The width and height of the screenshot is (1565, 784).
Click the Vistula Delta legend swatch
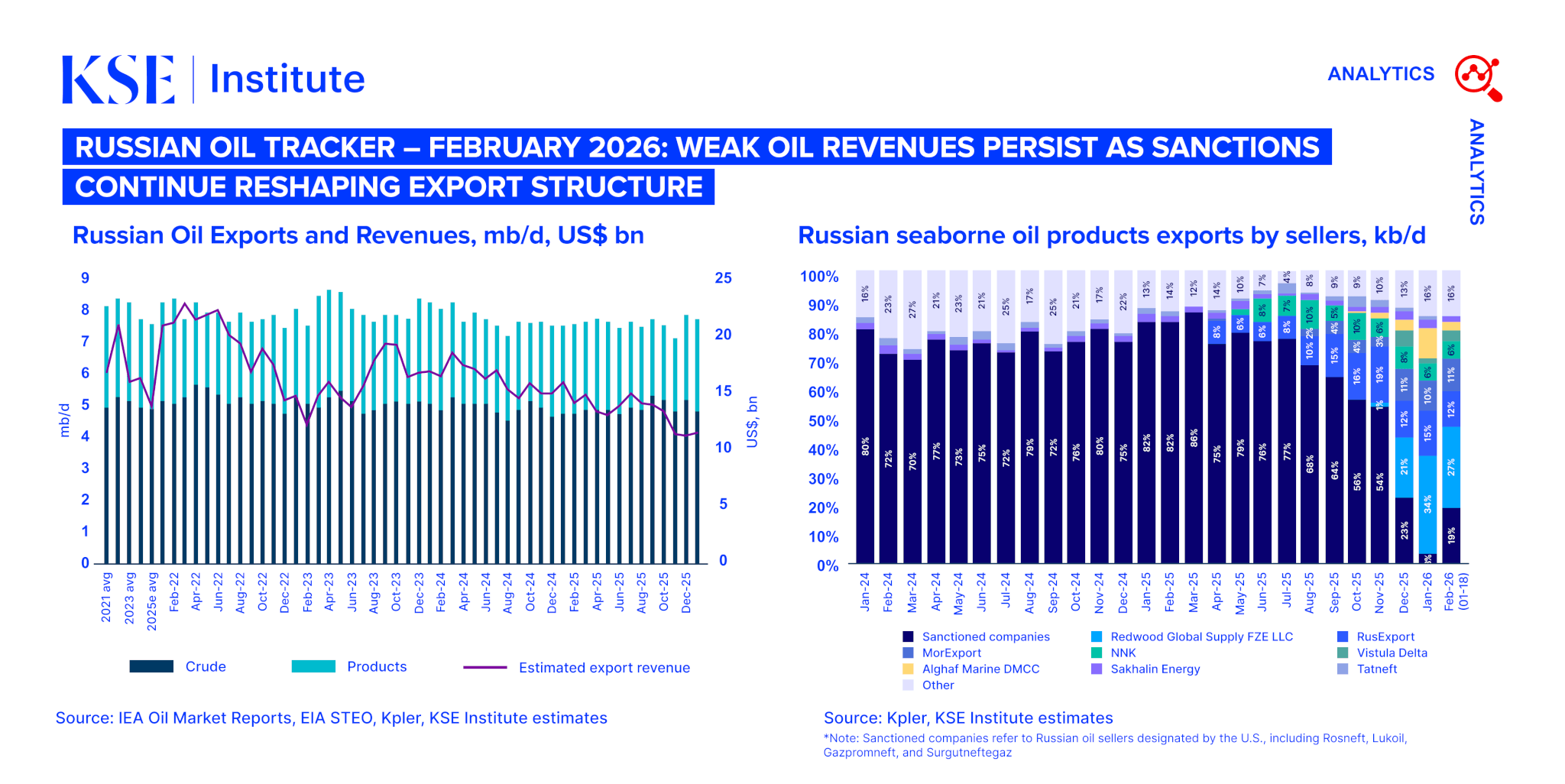pyautogui.click(x=1343, y=653)
